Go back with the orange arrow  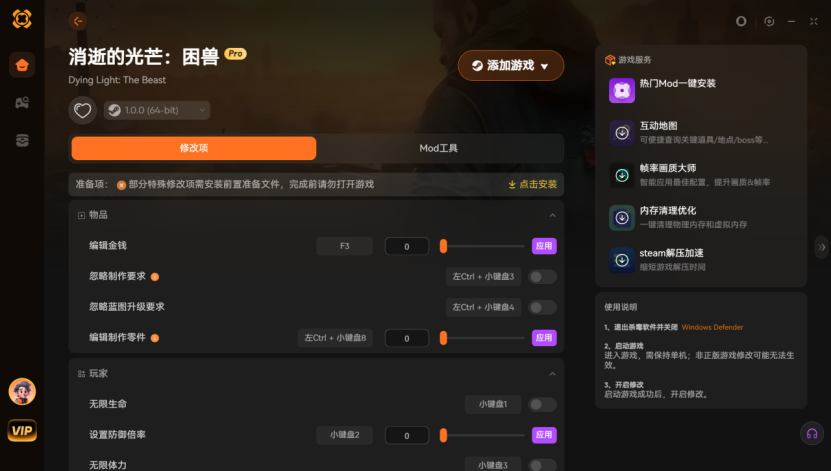[77, 21]
